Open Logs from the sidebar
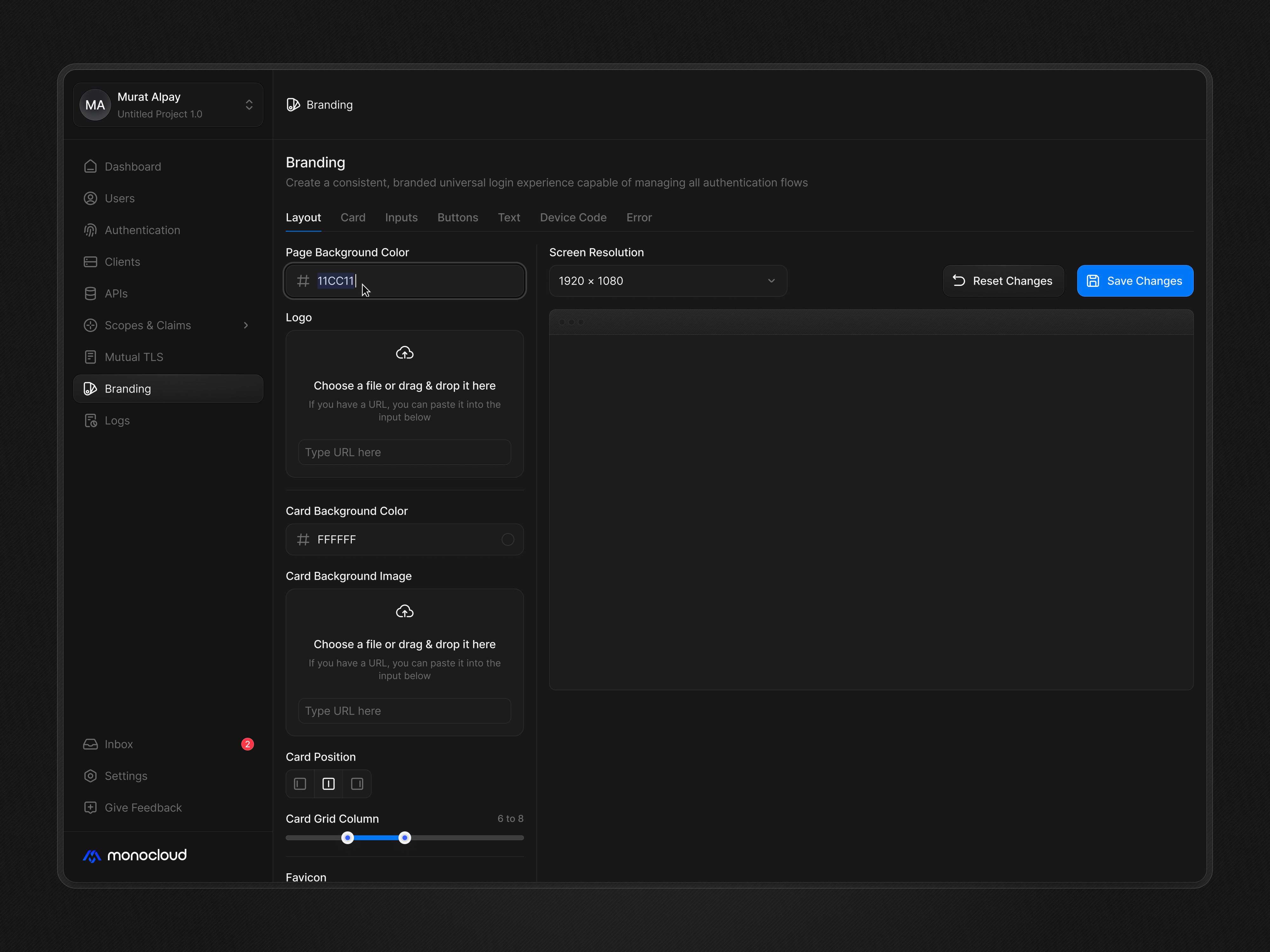 (x=168, y=420)
